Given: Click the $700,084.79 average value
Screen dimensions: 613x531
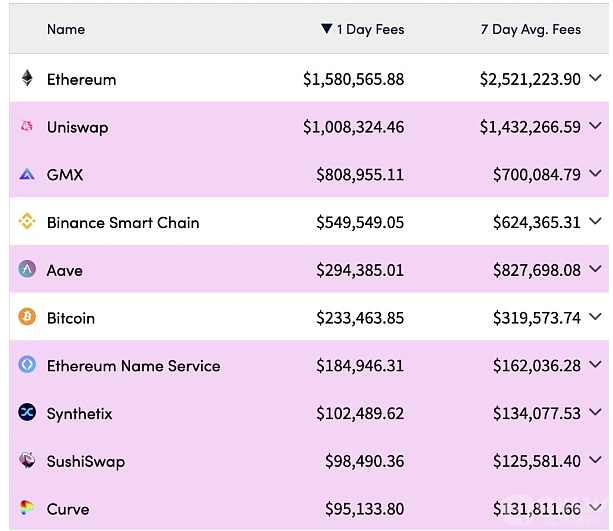Looking at the screenshot, I should (537, 175).
